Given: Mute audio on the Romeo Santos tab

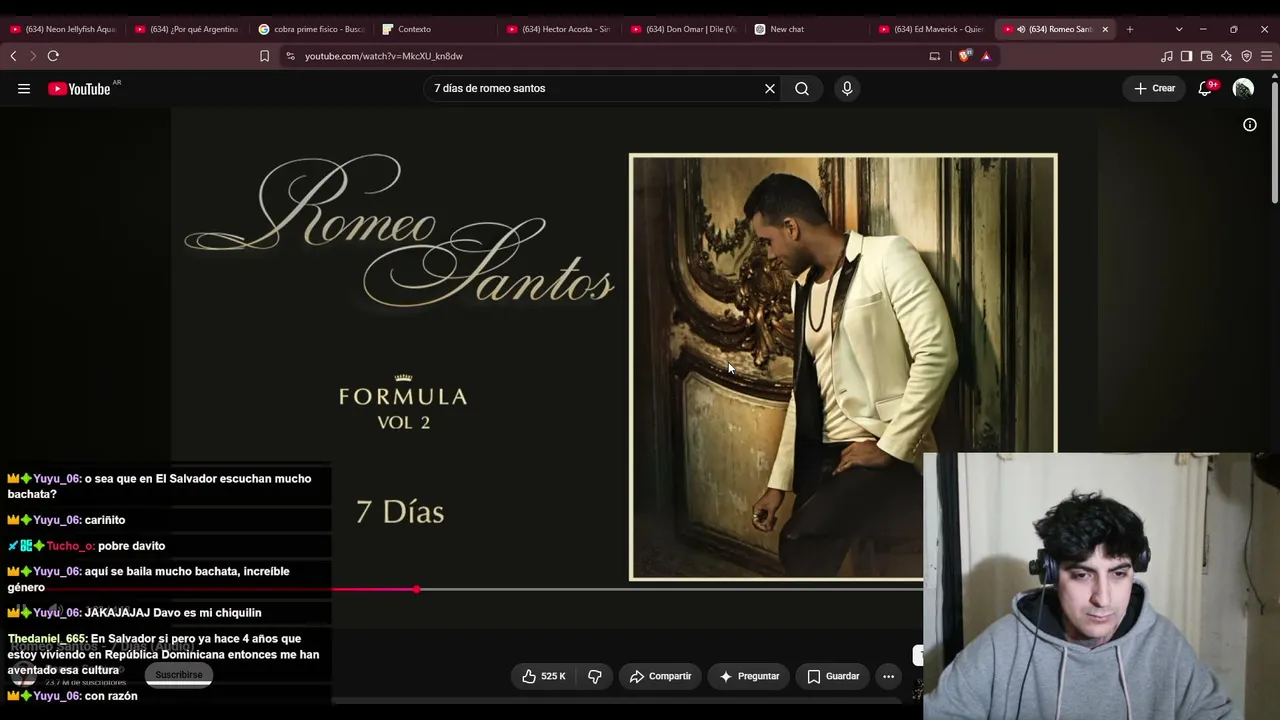Looking at the screenshot, I should (1021, 29).
